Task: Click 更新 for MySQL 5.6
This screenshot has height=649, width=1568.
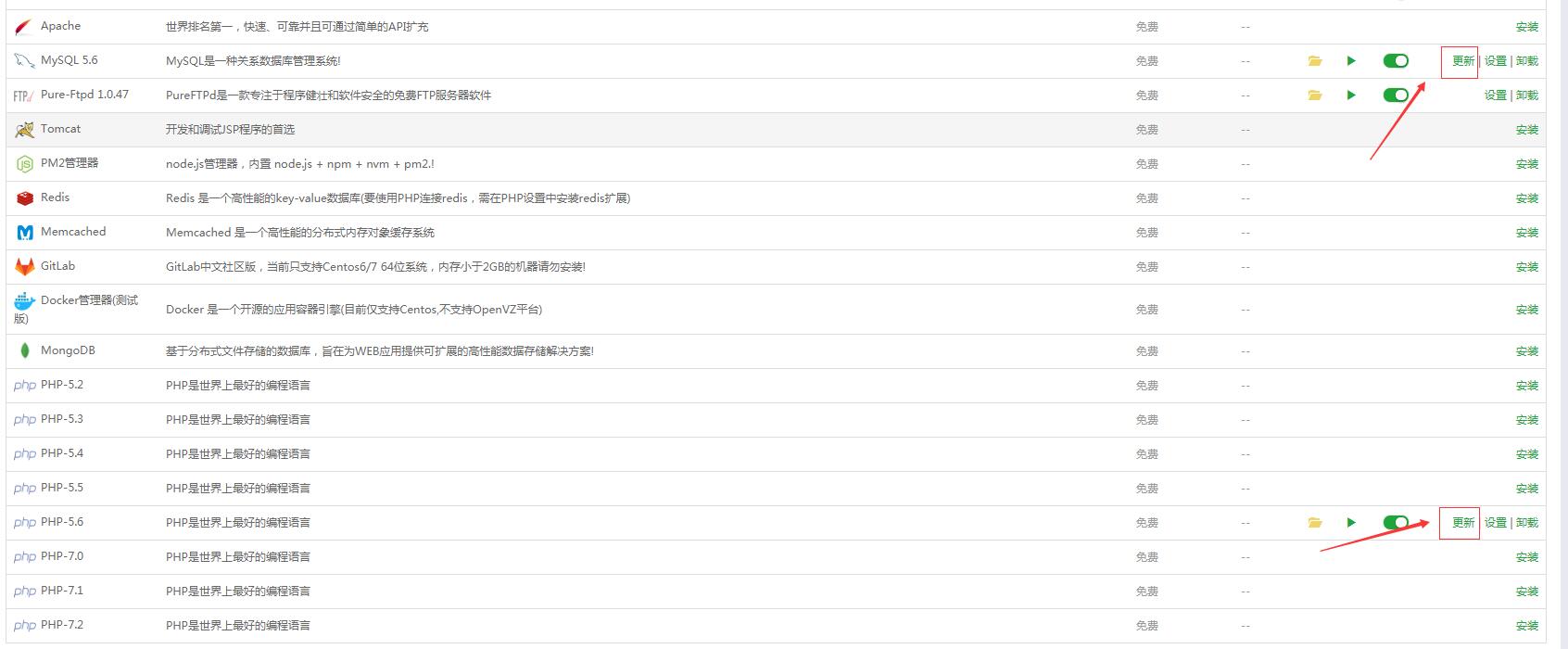Action: point(1462,61)
